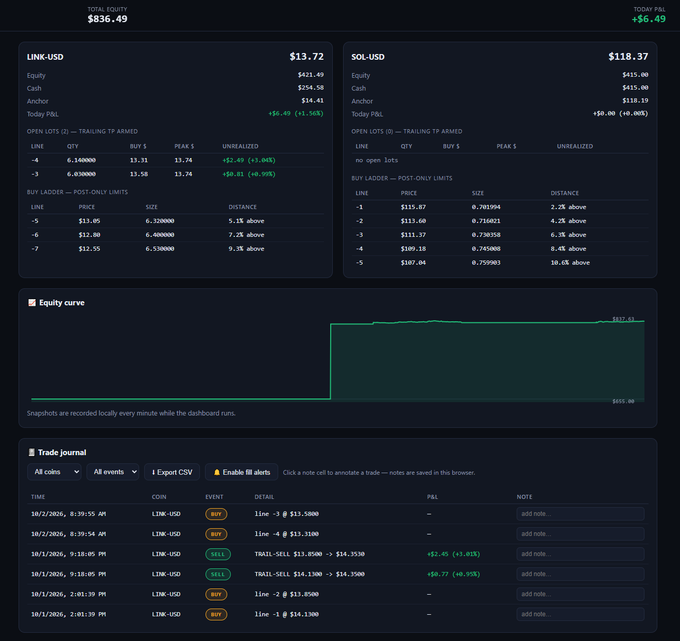Click LINK anchor value $14.41

(x=312, y=101)
